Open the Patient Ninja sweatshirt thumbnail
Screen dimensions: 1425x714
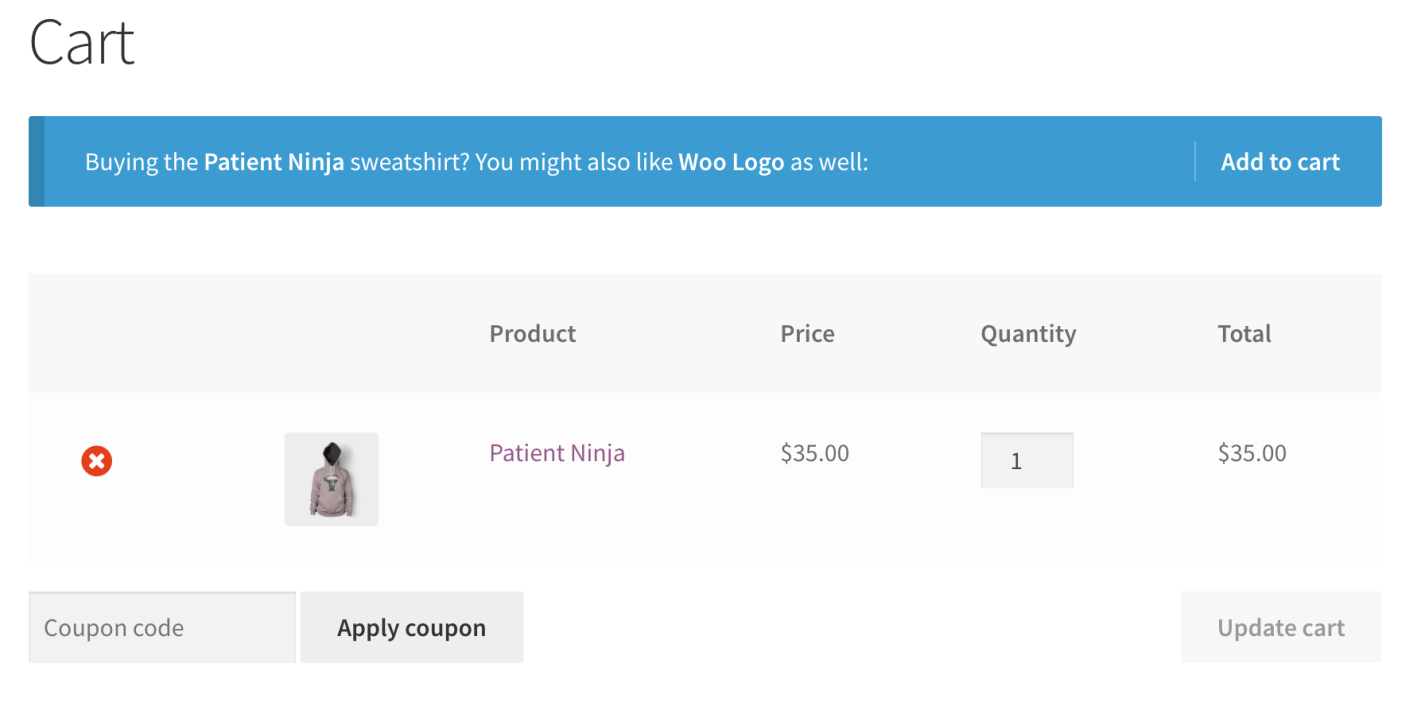(331, 478)
